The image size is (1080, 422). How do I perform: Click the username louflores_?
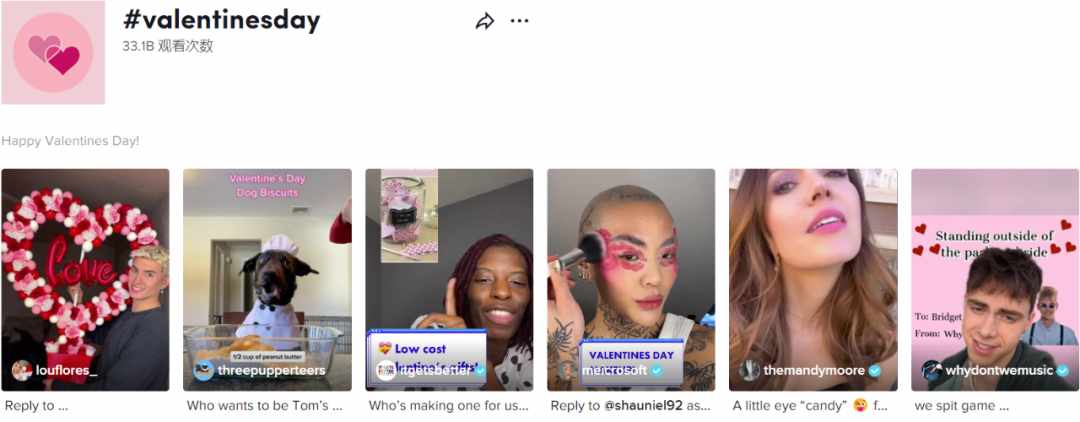67,371
